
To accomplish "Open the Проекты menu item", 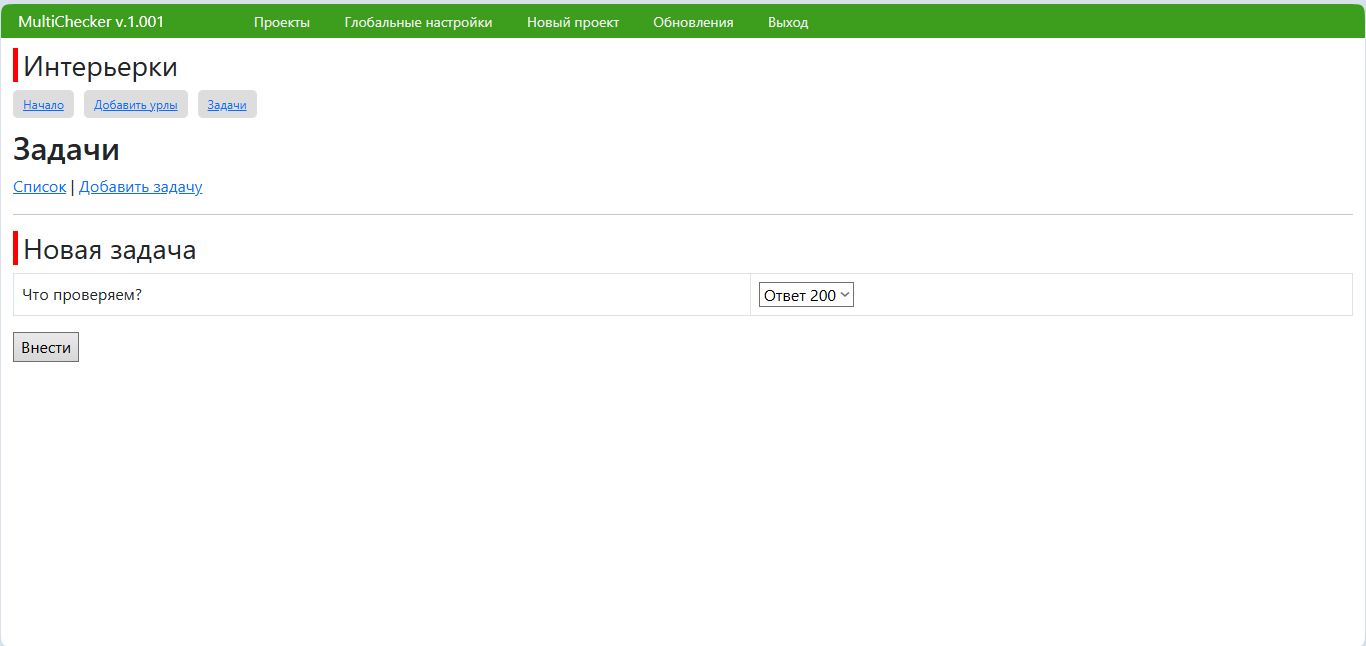I will 282,22.
